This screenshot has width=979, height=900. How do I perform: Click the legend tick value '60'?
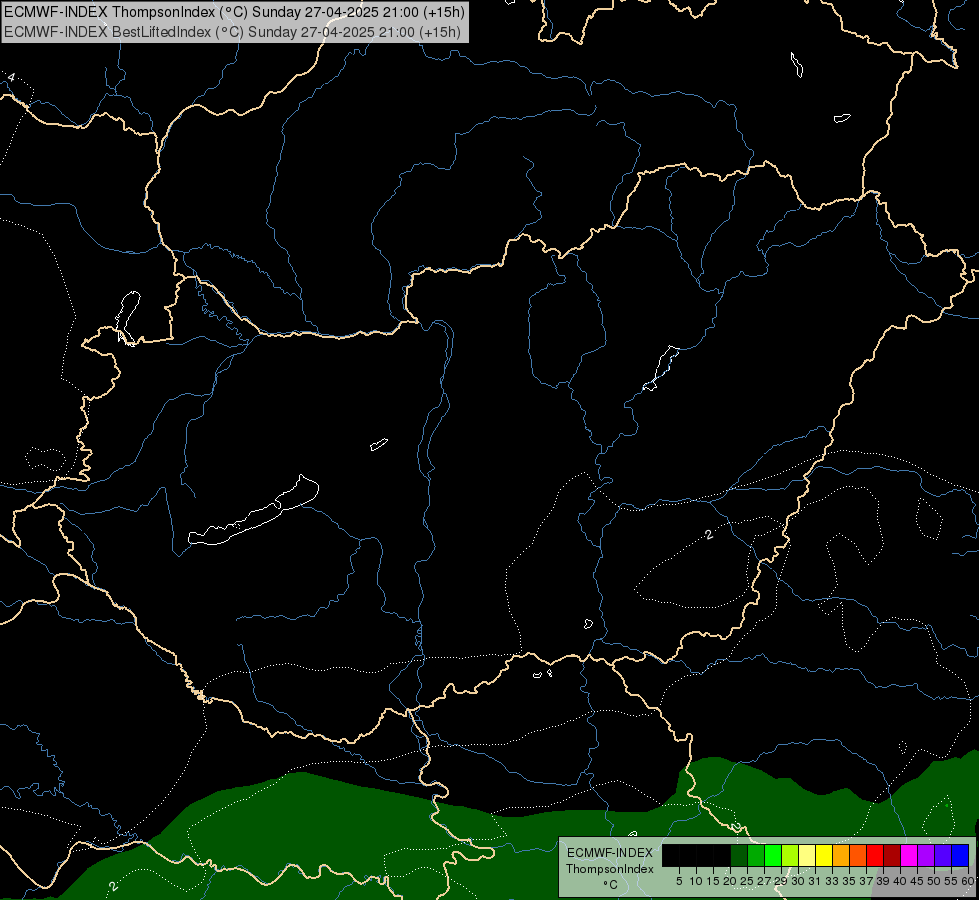(x=968, y=881)
